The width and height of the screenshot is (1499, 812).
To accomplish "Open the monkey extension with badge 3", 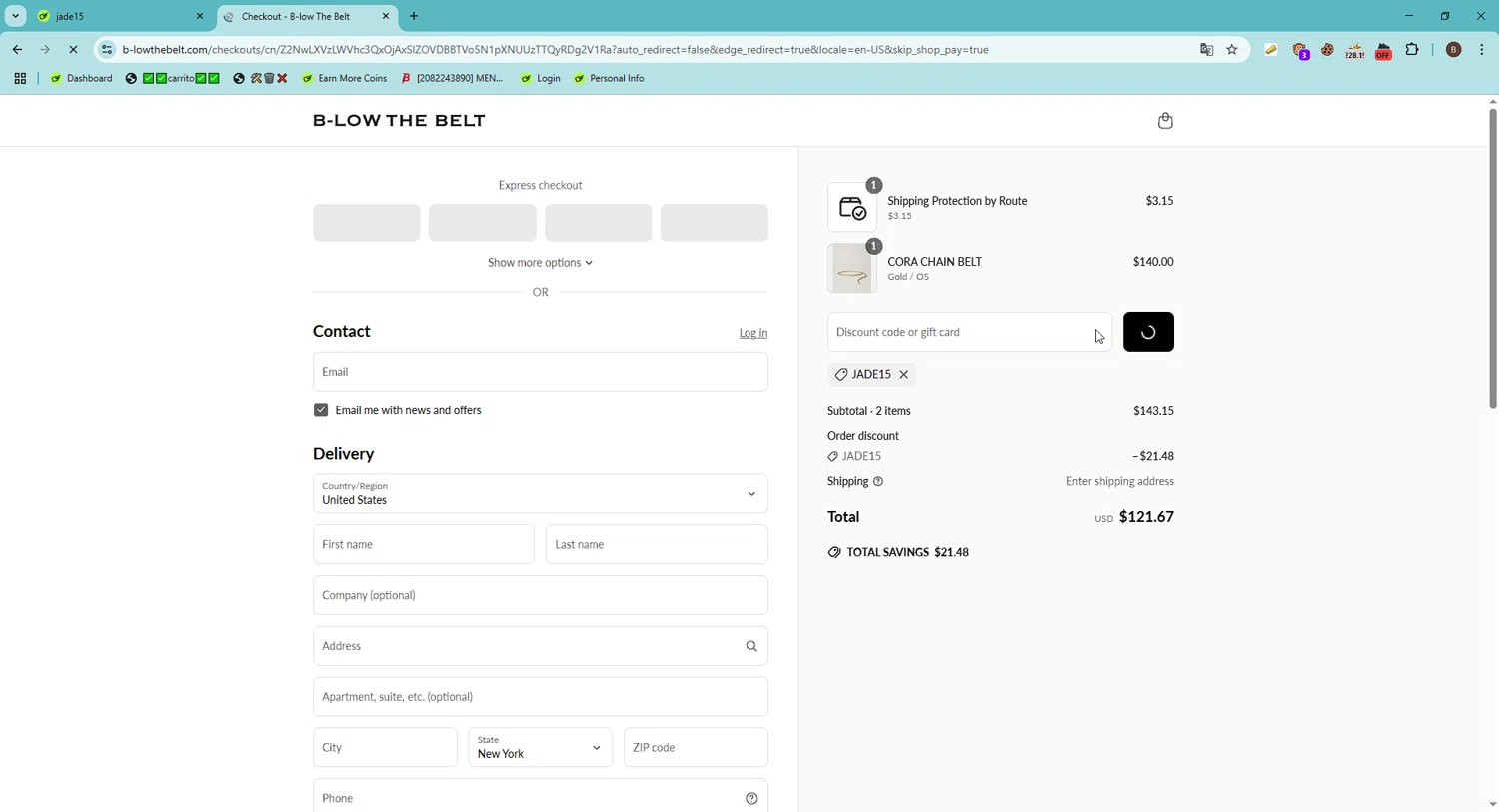I will coord(1300,51).
